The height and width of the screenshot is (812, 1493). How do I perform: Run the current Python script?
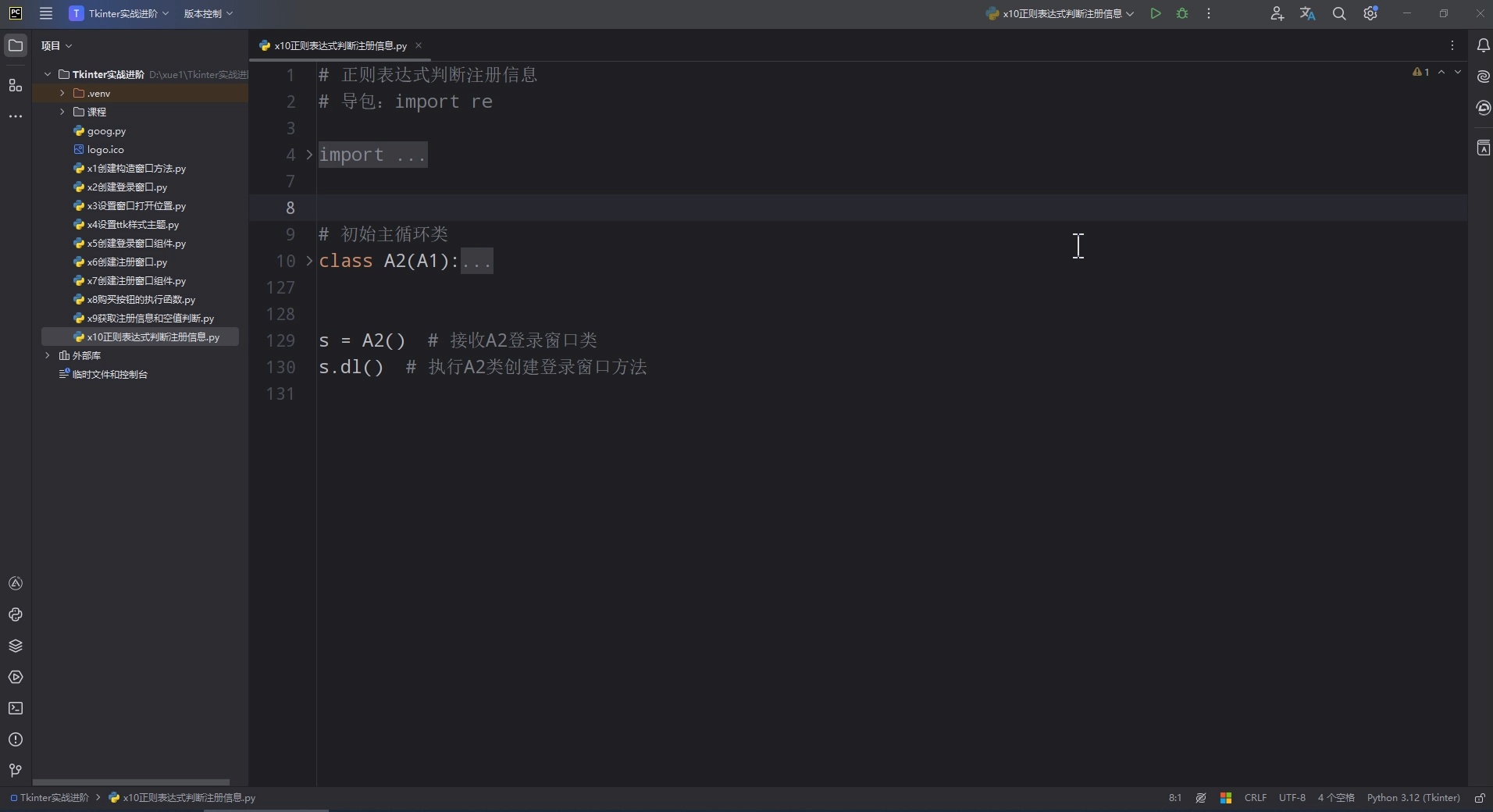point(1156,13)
